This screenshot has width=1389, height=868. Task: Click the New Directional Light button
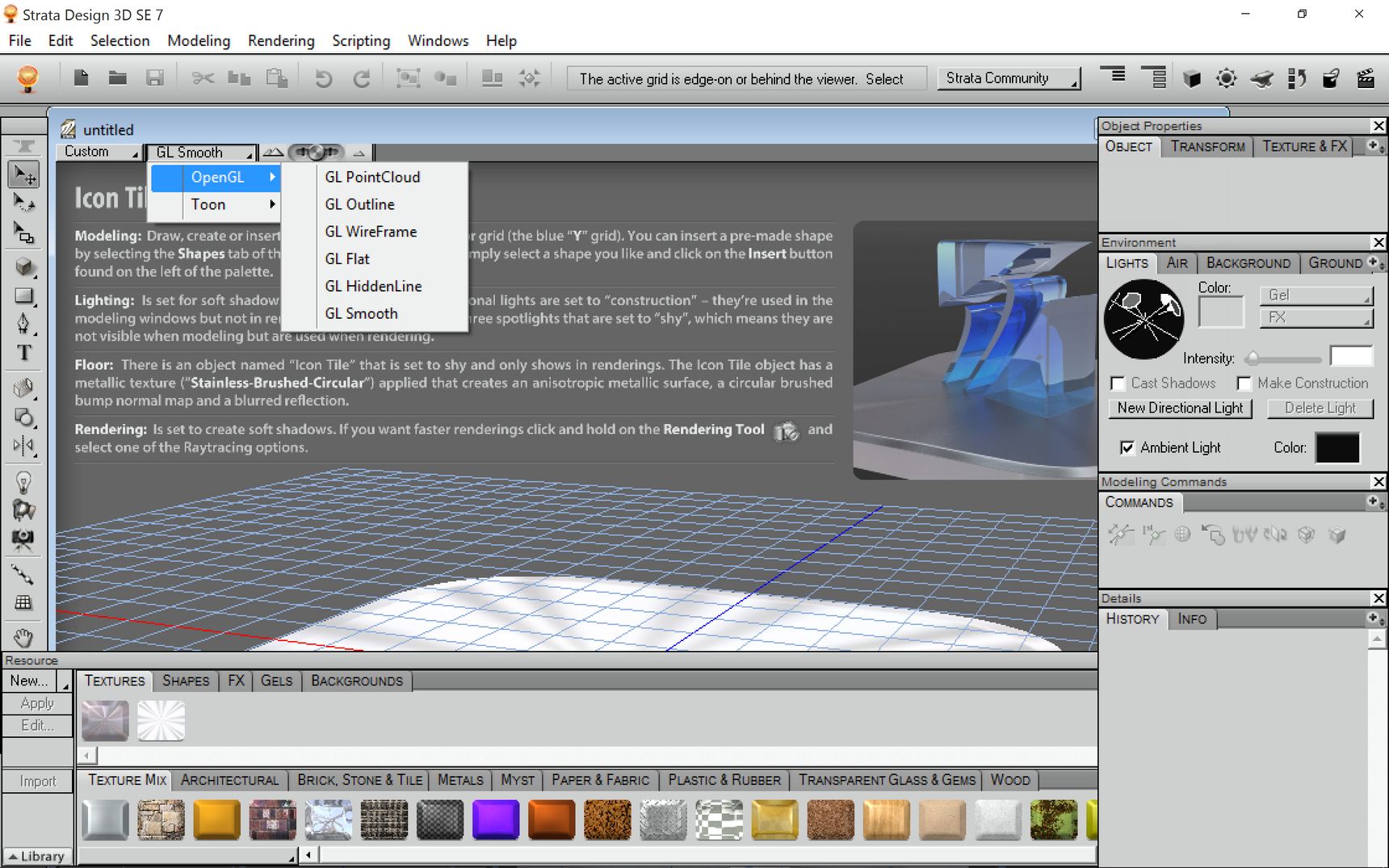(x=1180, y=409)
